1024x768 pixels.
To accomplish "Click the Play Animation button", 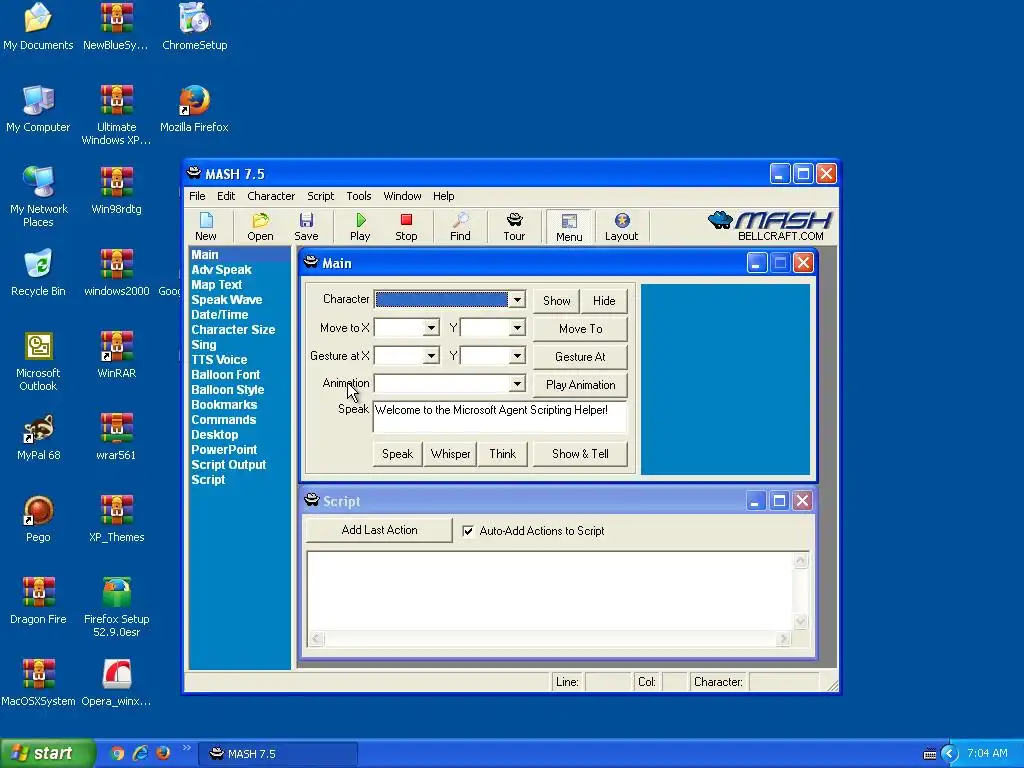I will click(x=581, y=385).
